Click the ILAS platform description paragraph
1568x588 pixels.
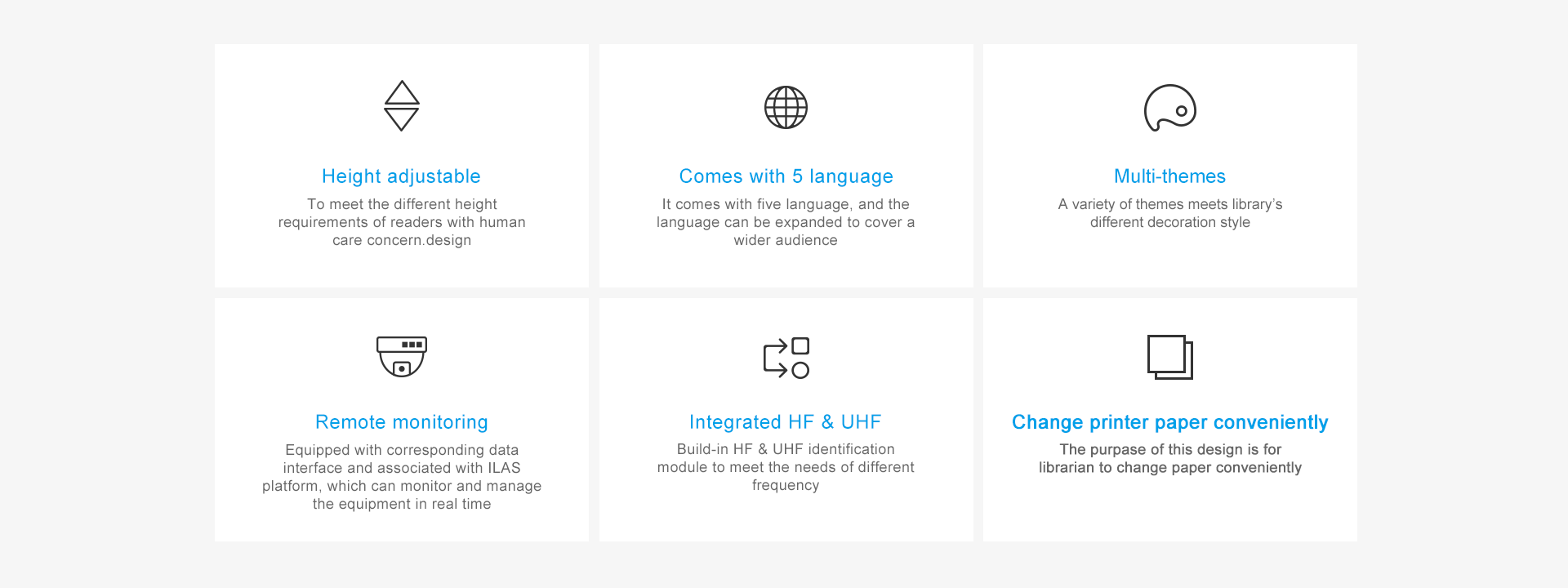point(402,477)
